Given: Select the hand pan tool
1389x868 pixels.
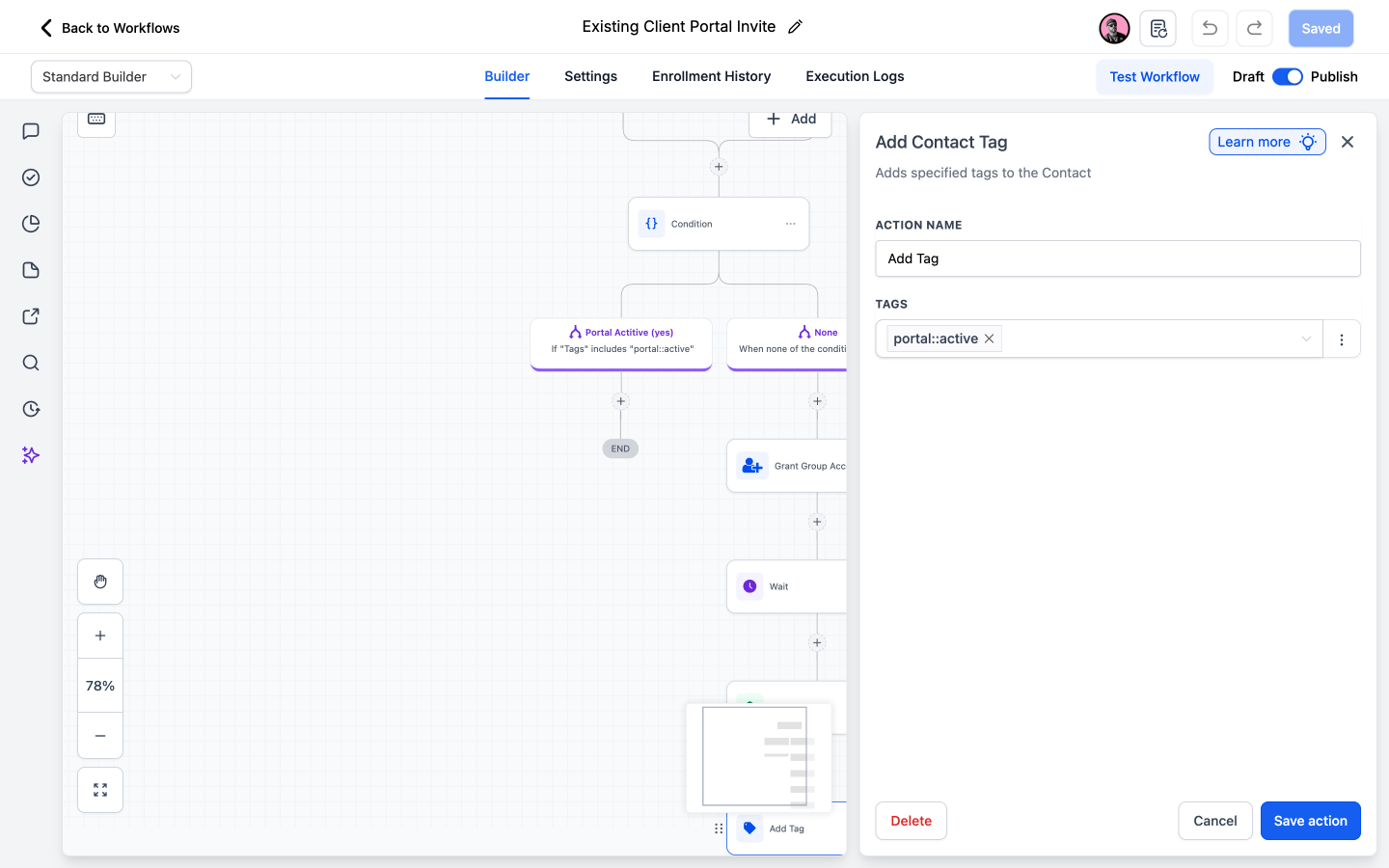Looking at the screenshot, I should [x=100, y=582].
